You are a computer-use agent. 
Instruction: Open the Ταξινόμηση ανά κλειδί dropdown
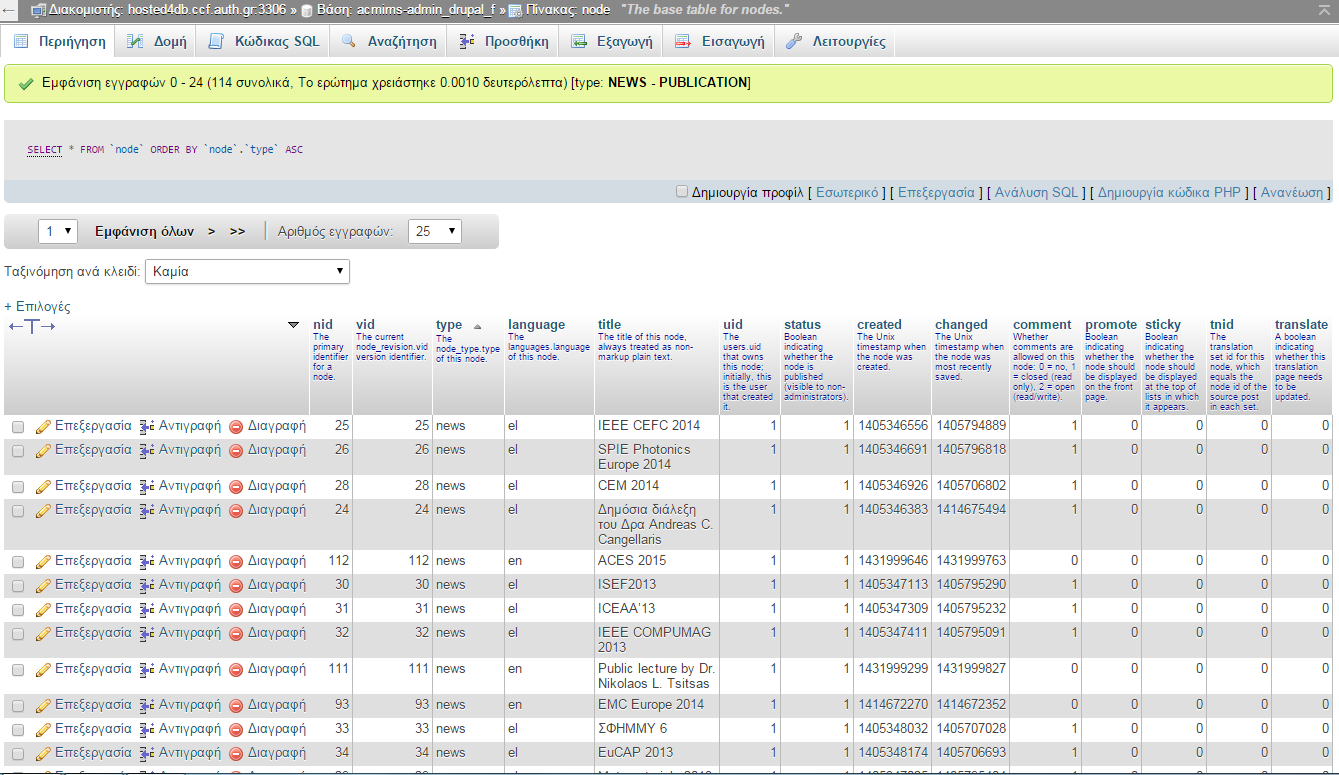247,271
